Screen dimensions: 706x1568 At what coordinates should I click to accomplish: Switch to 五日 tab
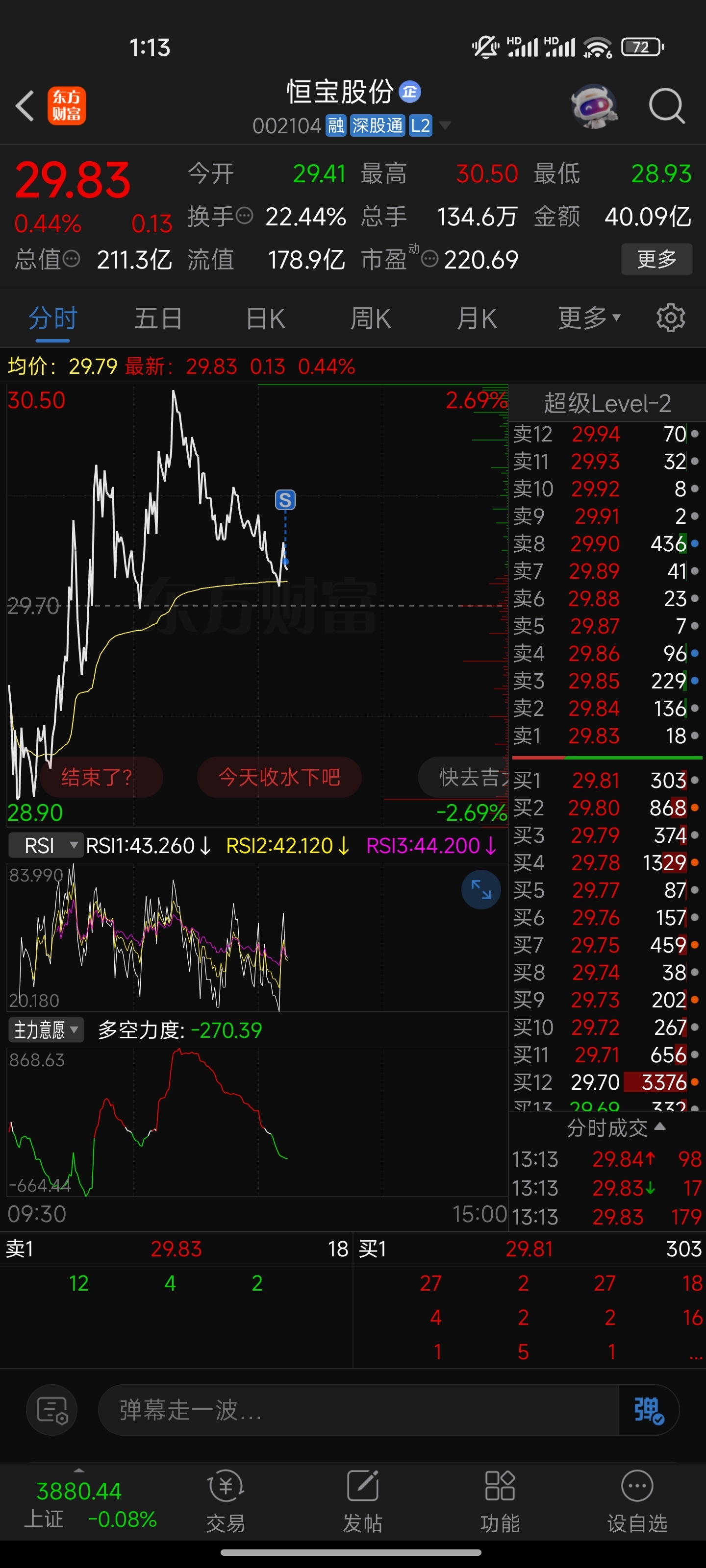pyautogui.click(x=158, y=318)
